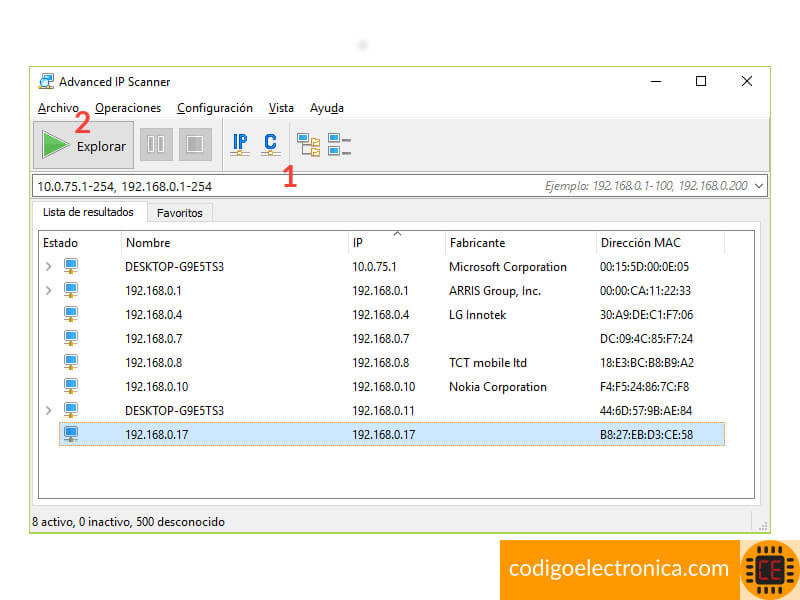800x600 pixels.
Task: Switch to the Lista de resultados tab
Action: 88,212
